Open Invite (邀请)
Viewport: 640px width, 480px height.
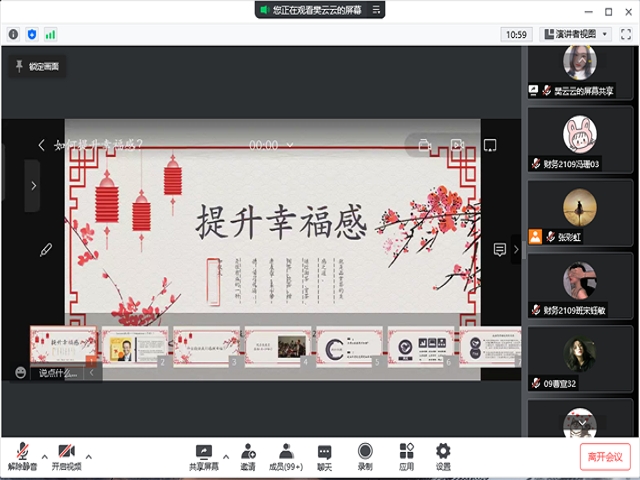click(248, 457)
